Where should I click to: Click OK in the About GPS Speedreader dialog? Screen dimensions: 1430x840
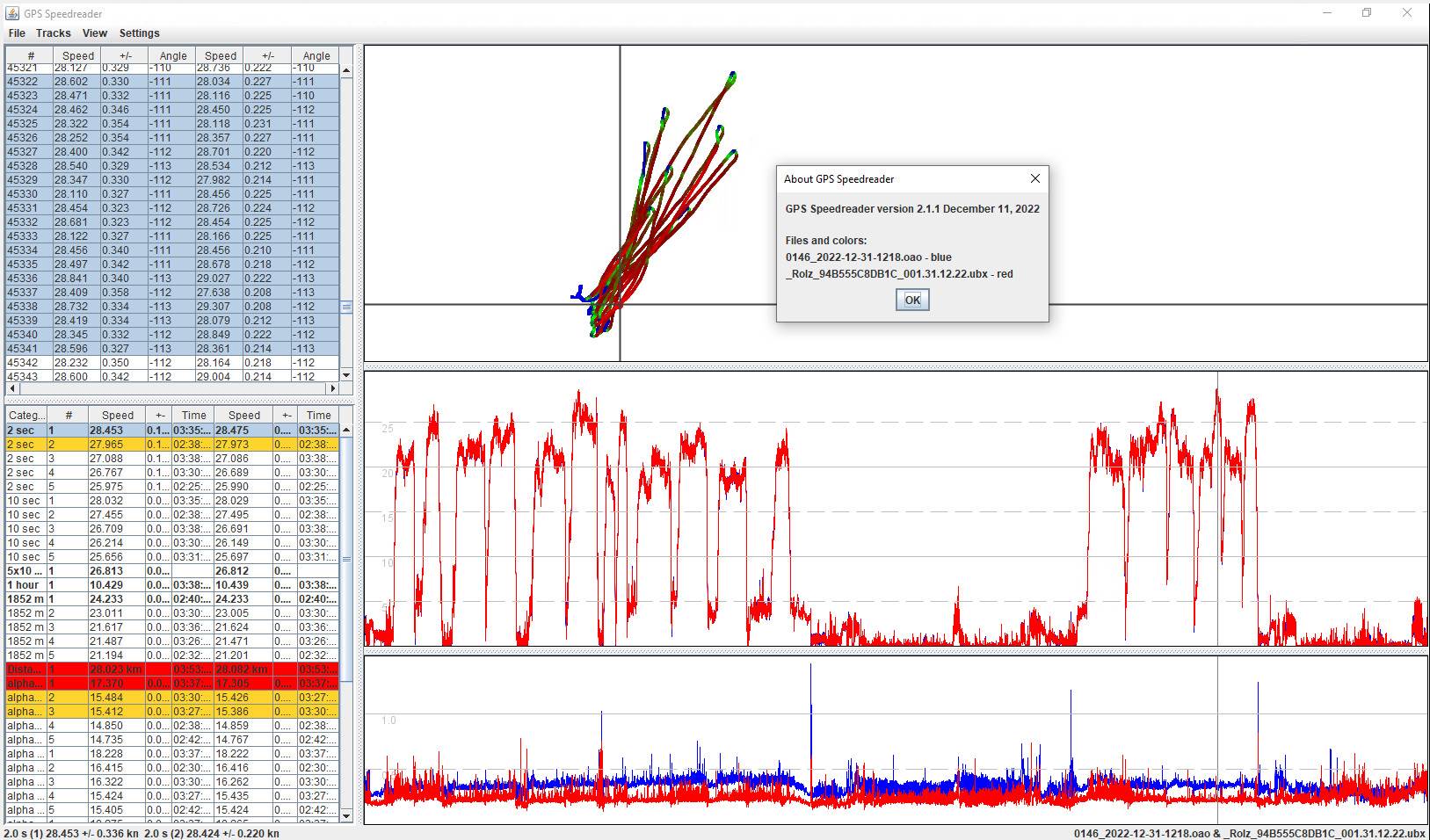[x=912, y=300]
